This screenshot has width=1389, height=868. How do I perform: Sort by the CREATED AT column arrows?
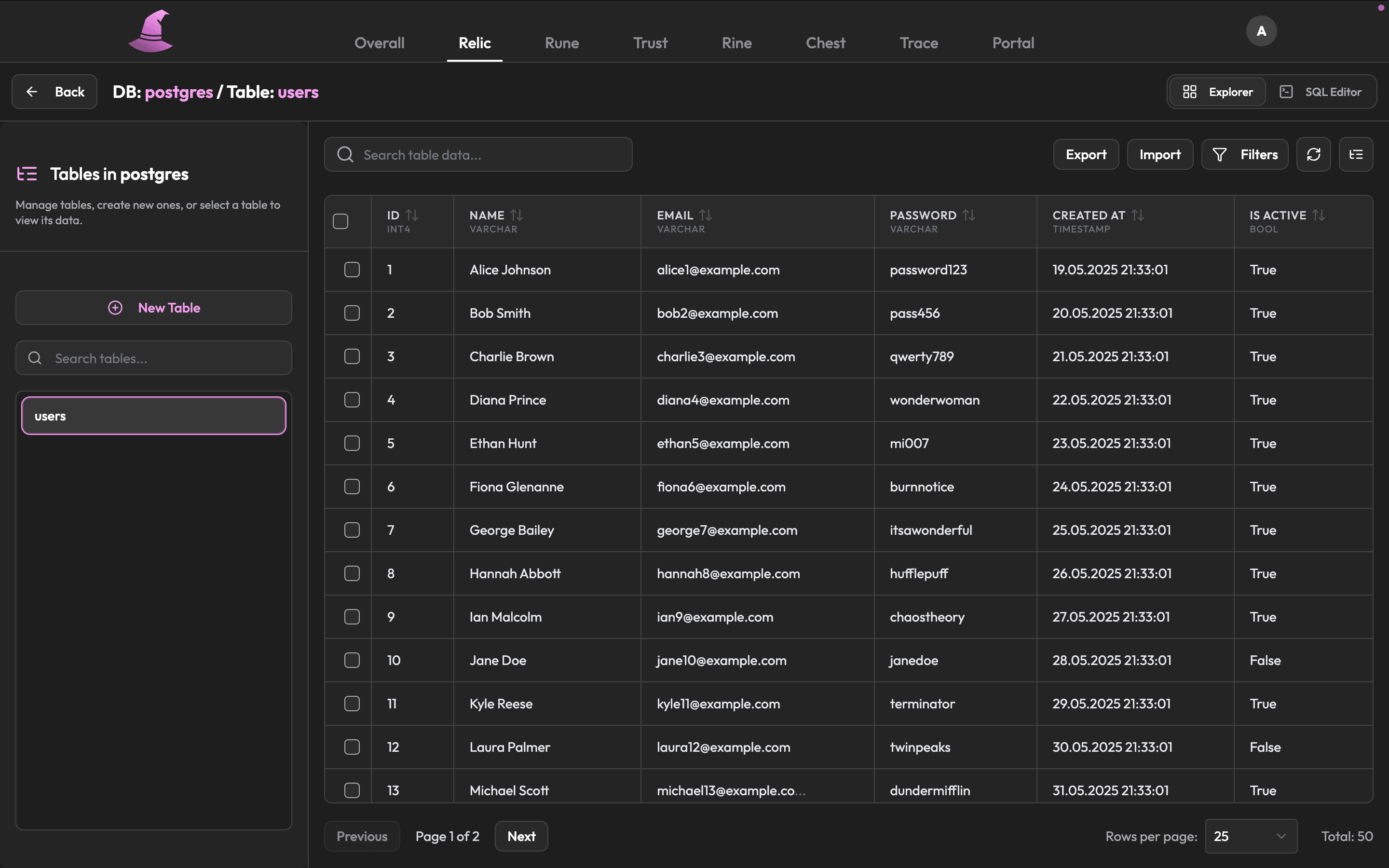point(1138,215)
